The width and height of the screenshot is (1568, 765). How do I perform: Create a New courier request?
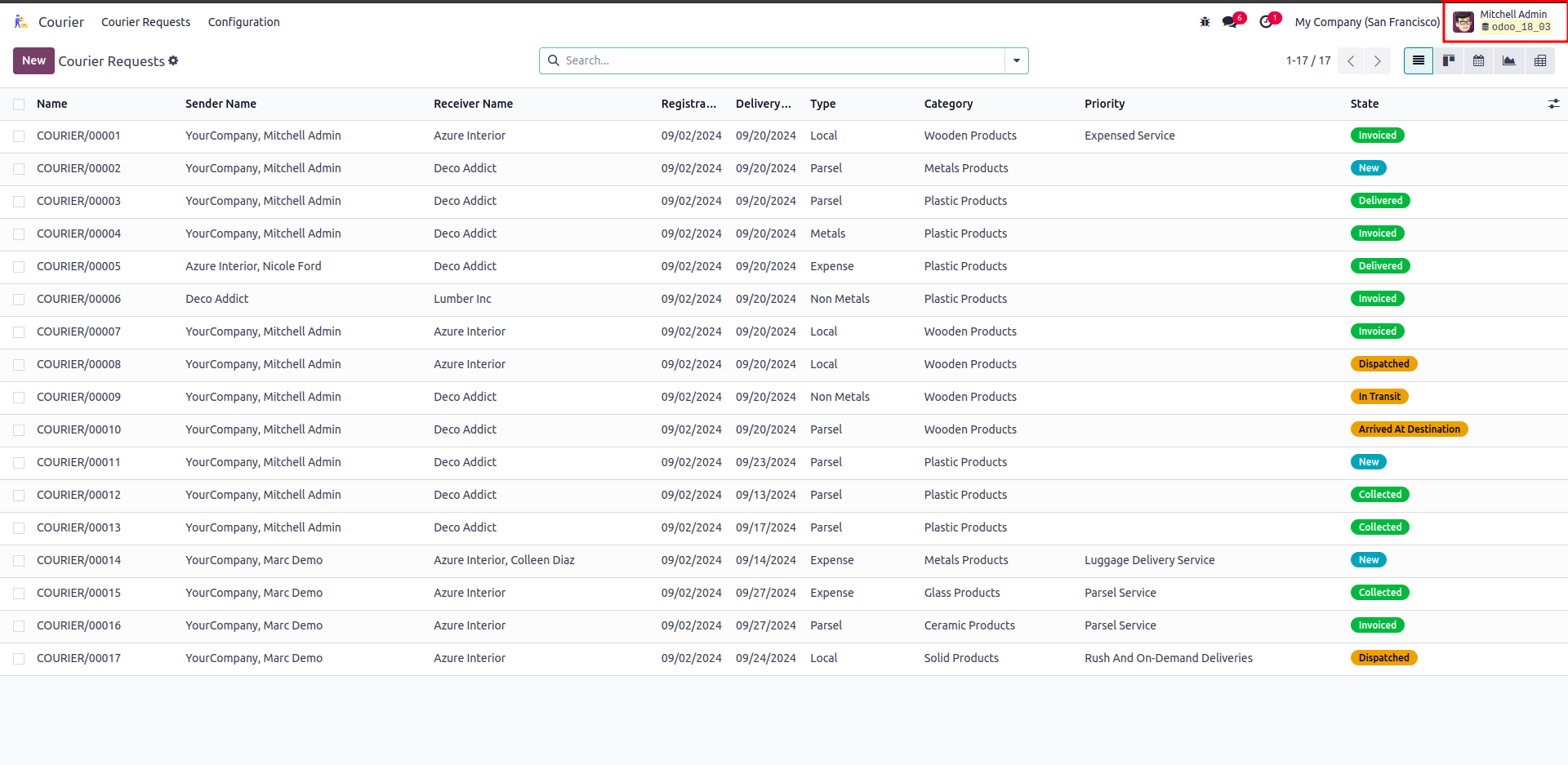point(33,60)
